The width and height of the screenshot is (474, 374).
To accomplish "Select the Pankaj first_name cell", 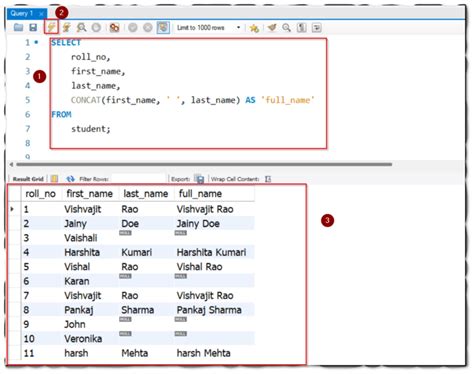I will (90, 310).
